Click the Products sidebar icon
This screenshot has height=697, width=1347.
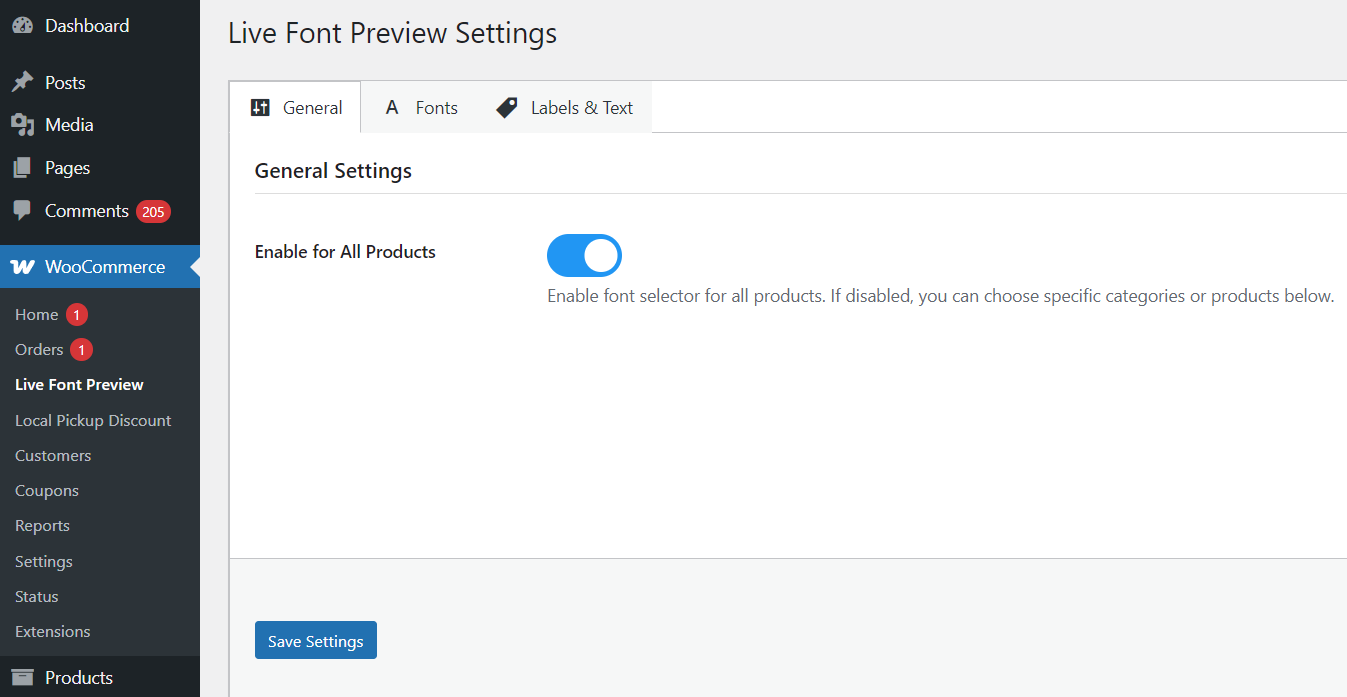(x=22, y=677)
